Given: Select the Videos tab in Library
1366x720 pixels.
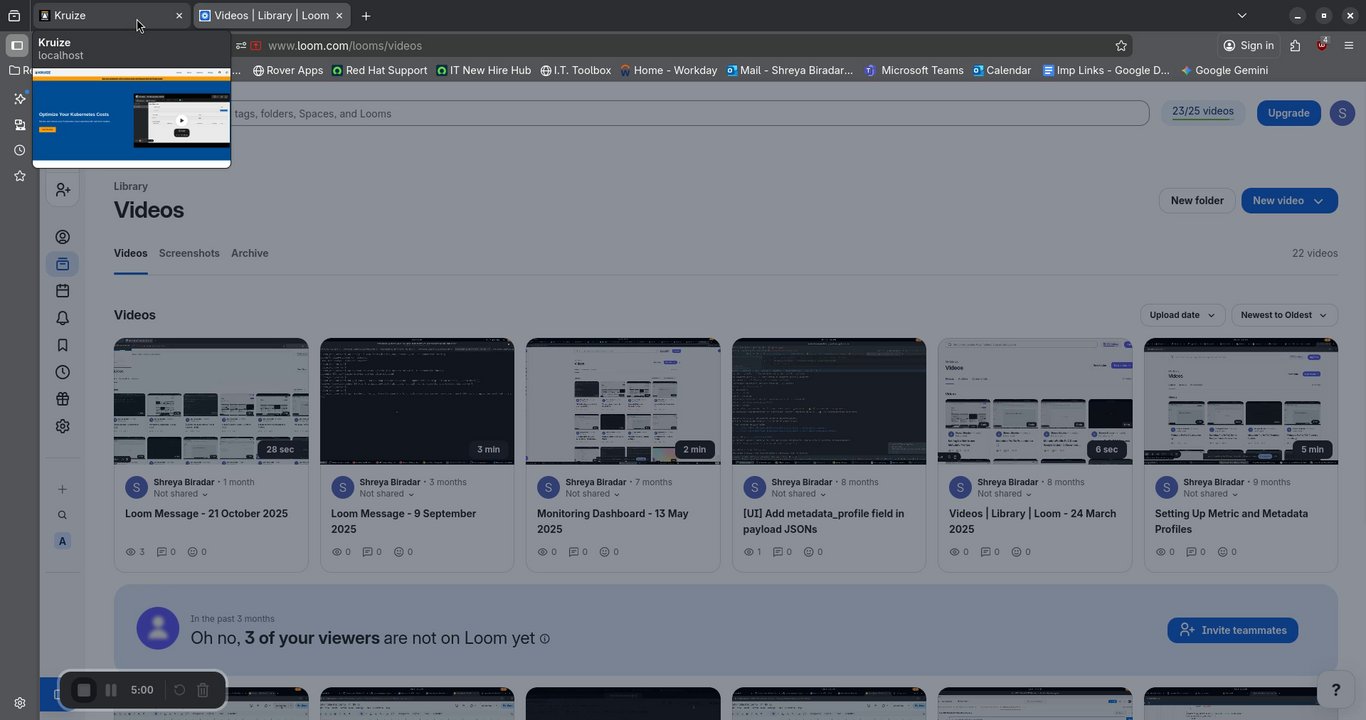Looking at the screenshot, I should 130,253.
